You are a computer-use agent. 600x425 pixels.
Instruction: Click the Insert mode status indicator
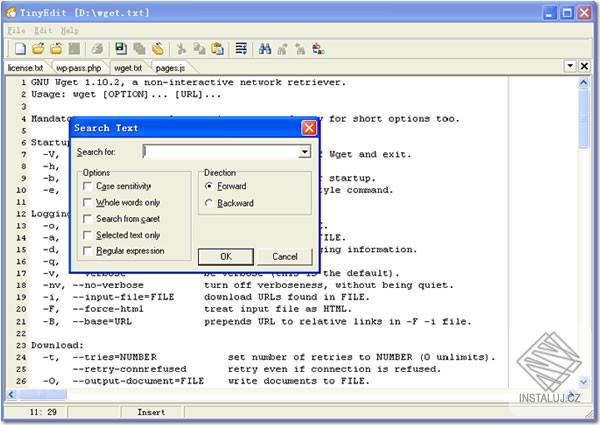pyautogui.click(x=151, y=412)
